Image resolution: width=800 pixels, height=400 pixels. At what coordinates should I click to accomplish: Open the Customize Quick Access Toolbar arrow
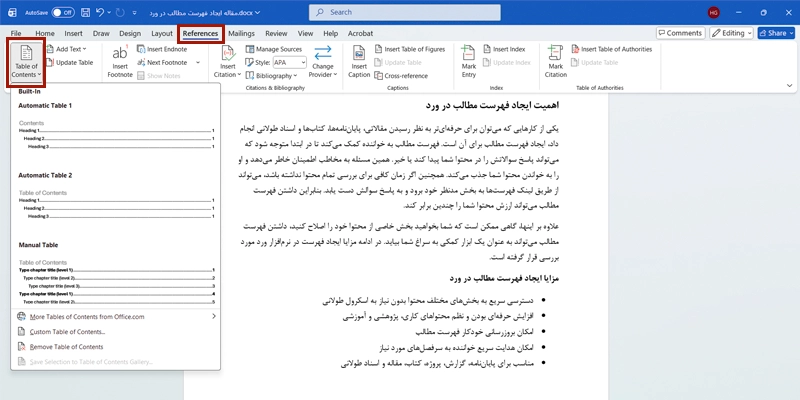(134, 12)
